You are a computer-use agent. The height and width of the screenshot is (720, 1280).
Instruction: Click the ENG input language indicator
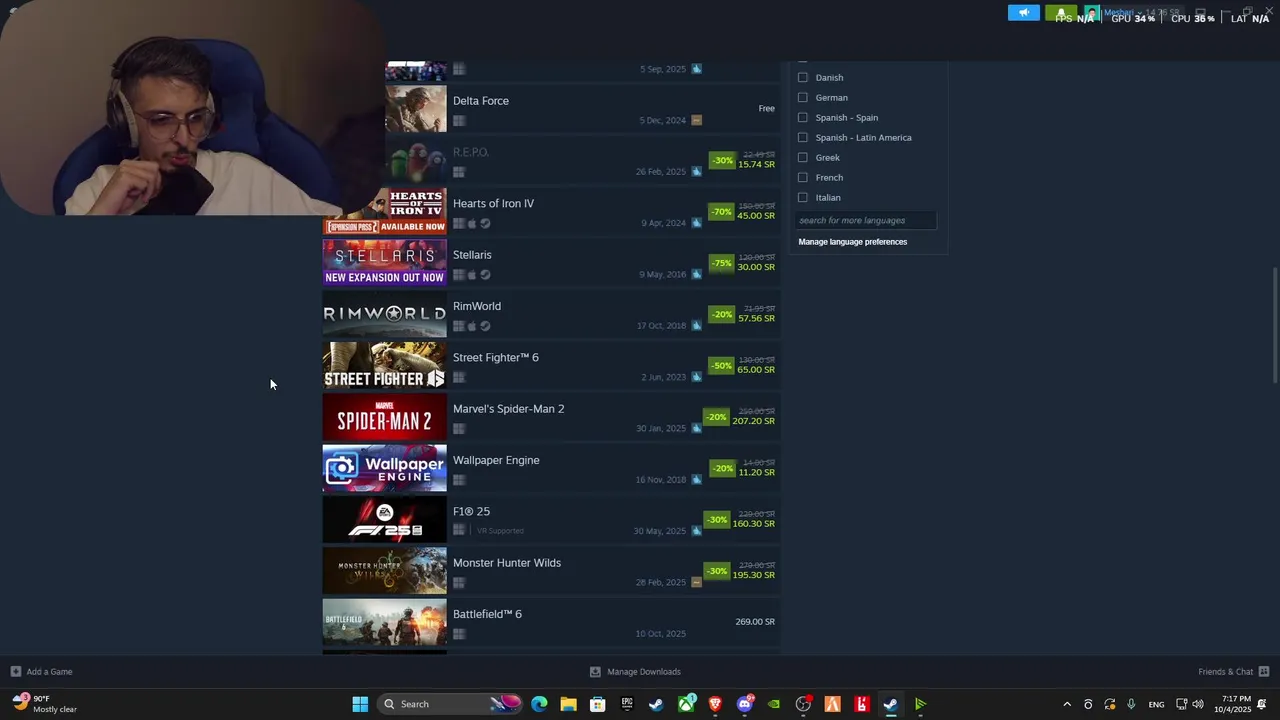point(1156,705)
